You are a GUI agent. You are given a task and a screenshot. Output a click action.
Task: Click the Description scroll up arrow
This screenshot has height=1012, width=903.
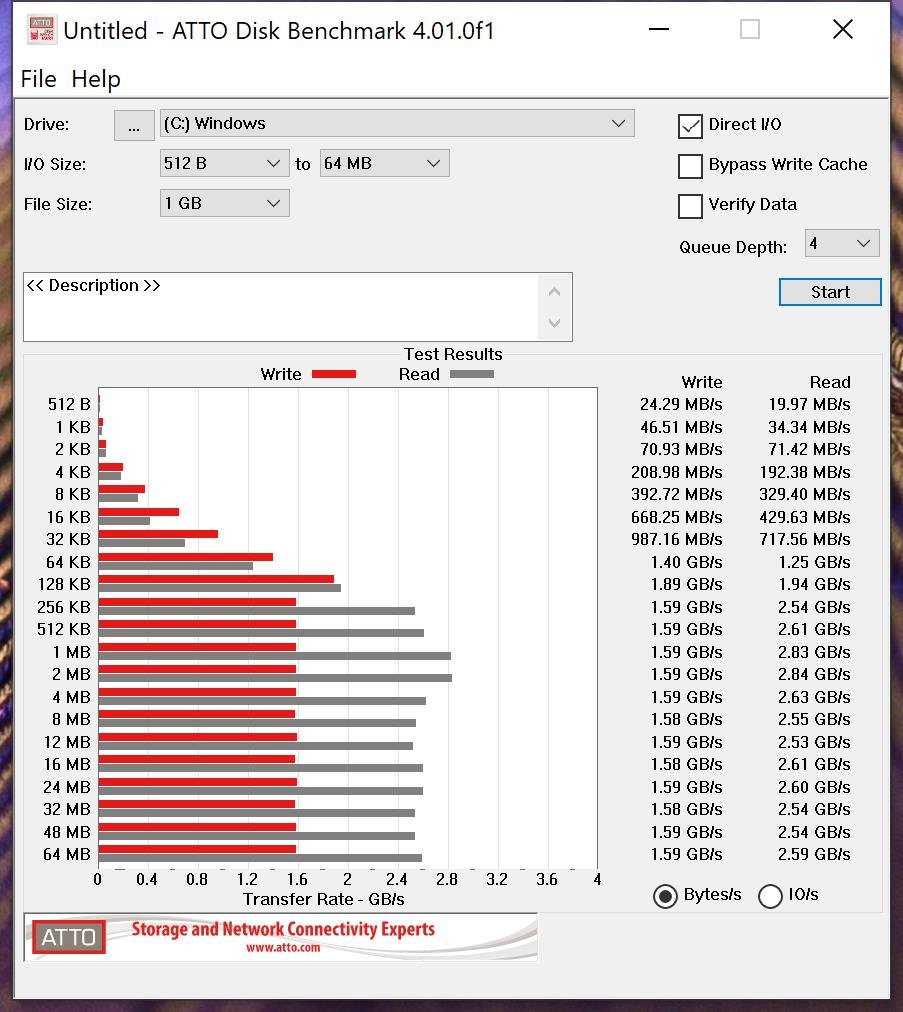point(554,292)
